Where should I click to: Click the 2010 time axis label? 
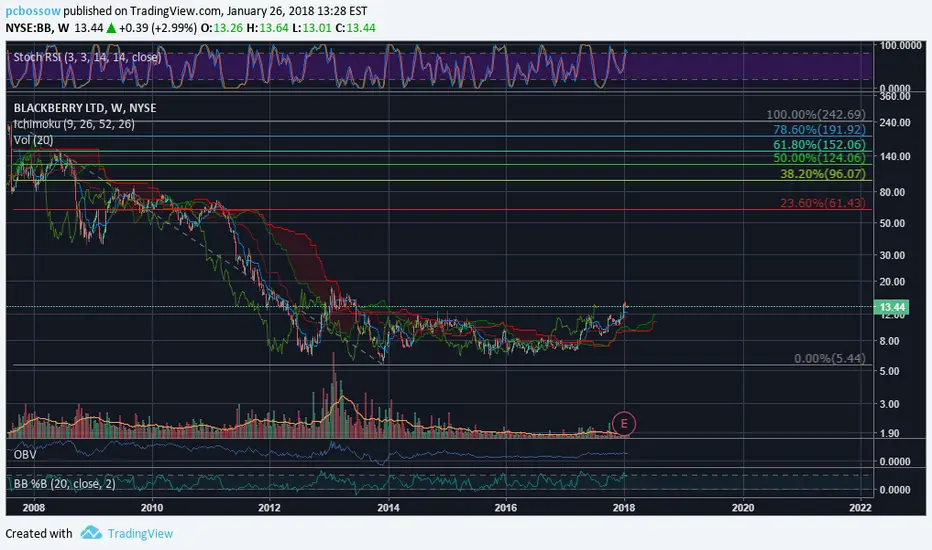tap(152, 507)
